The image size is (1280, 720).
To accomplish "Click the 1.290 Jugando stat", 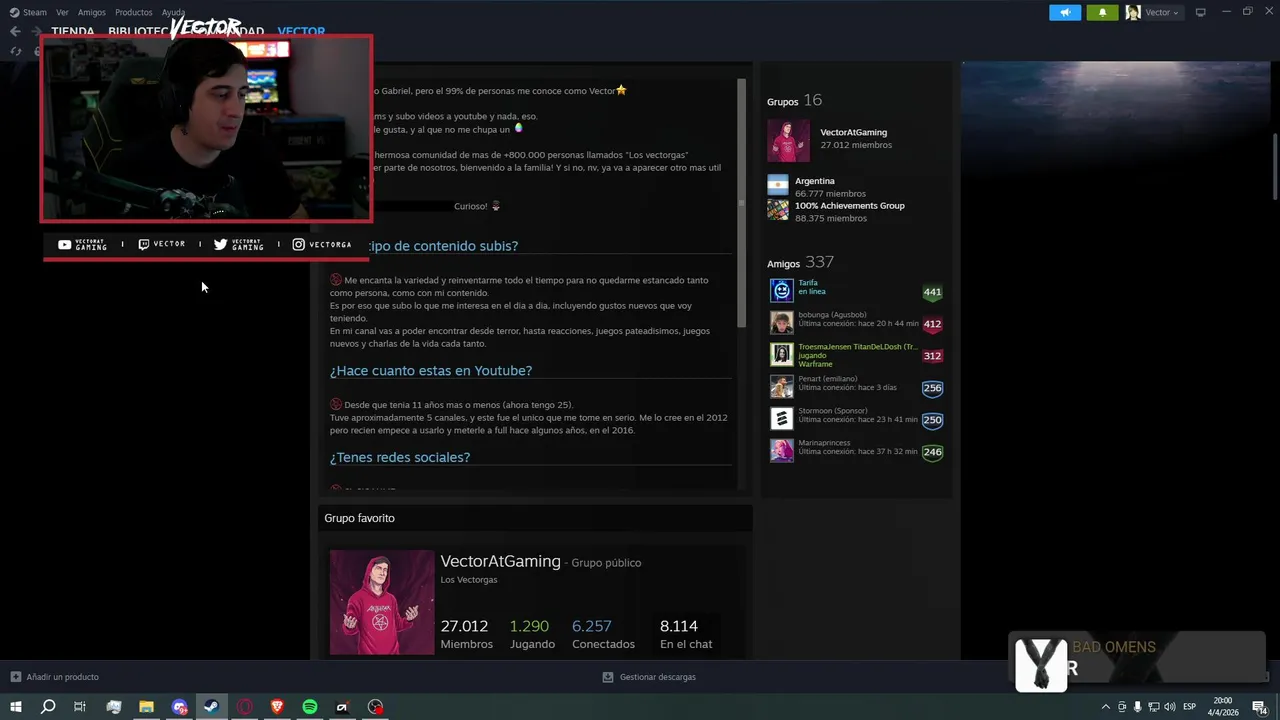I will pos(532,634).
